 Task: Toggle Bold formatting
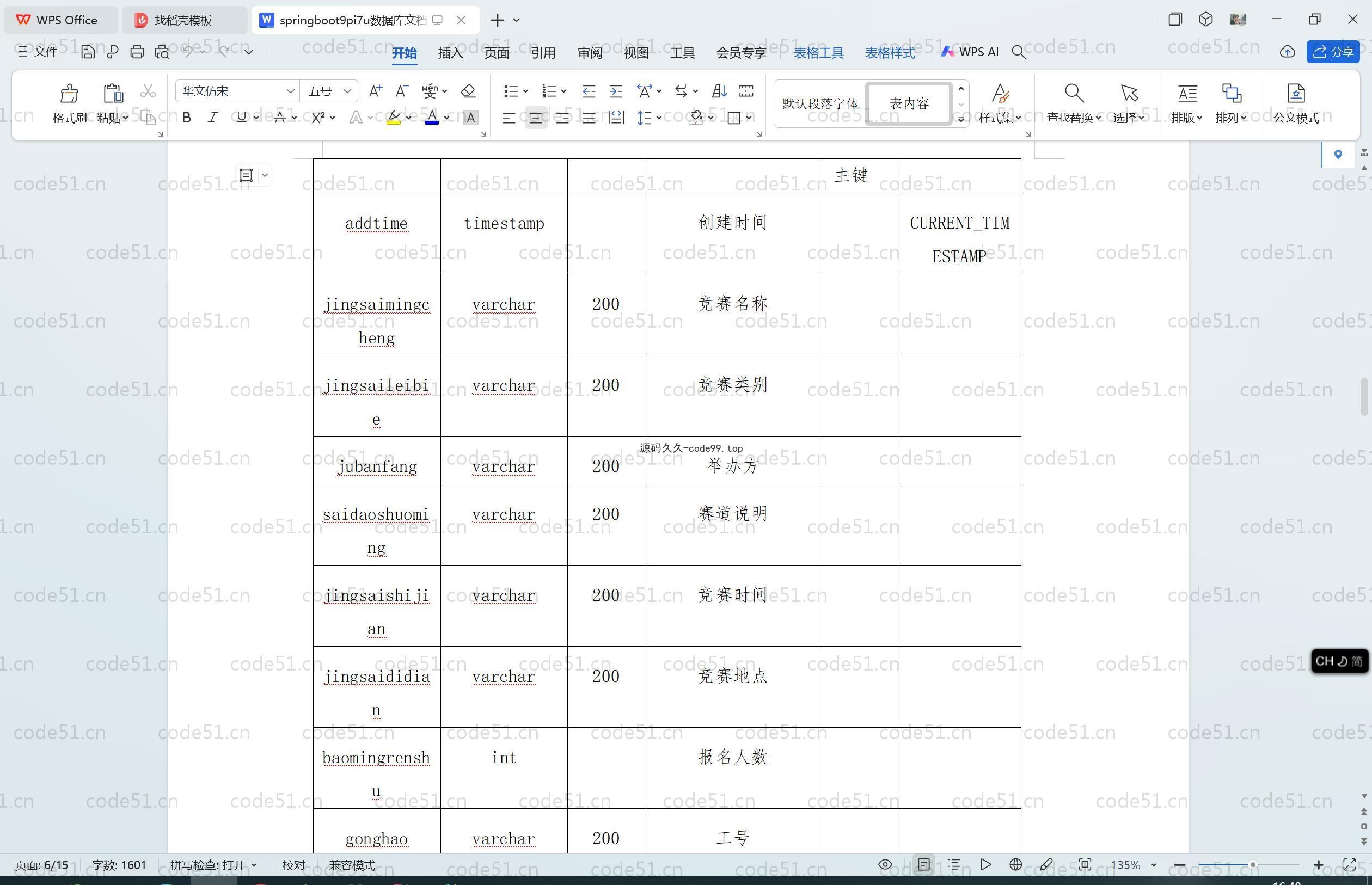(186, 118)
